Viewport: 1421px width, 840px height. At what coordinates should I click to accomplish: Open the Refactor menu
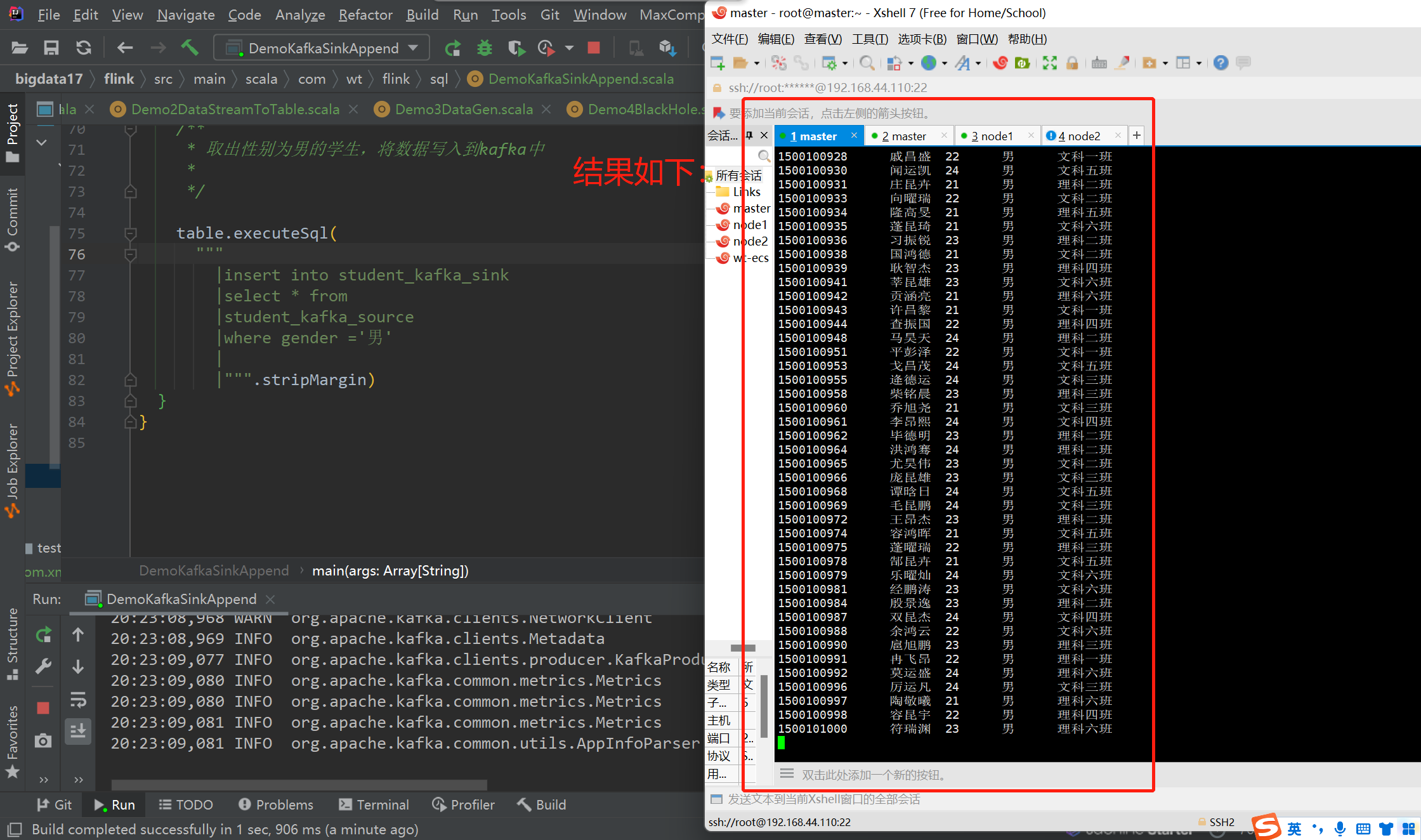click(365, 14)
